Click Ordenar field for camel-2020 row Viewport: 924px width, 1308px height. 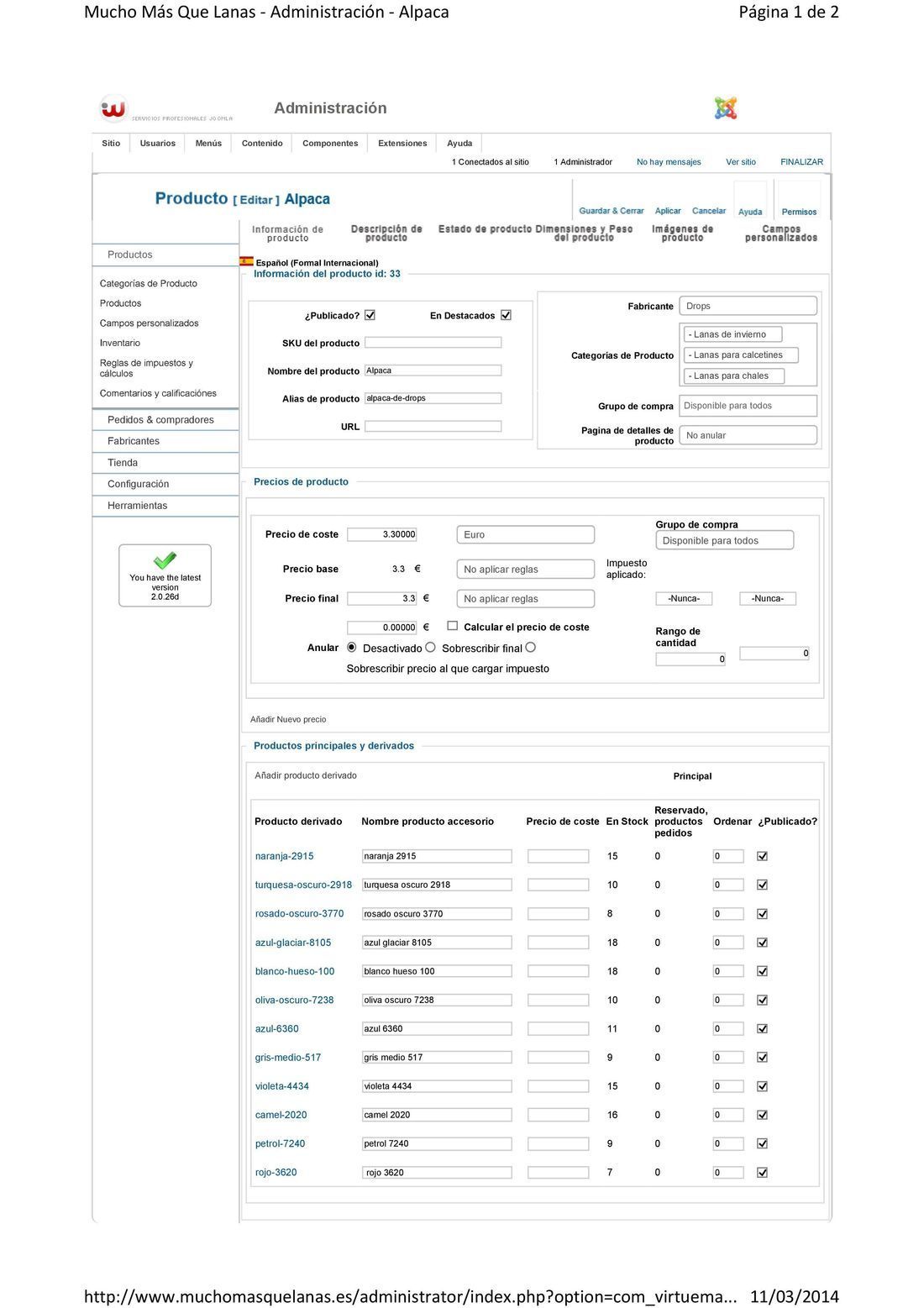tap(728, 1115)
